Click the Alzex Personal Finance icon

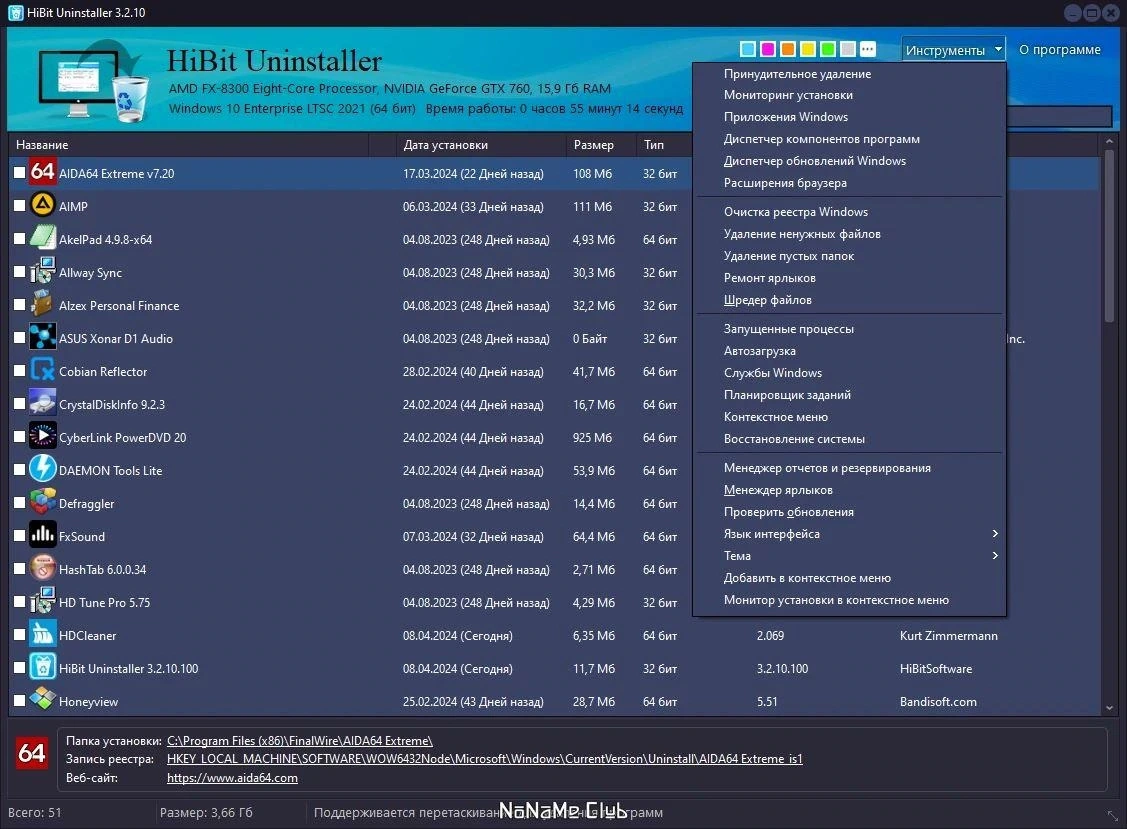click(42, 305)
